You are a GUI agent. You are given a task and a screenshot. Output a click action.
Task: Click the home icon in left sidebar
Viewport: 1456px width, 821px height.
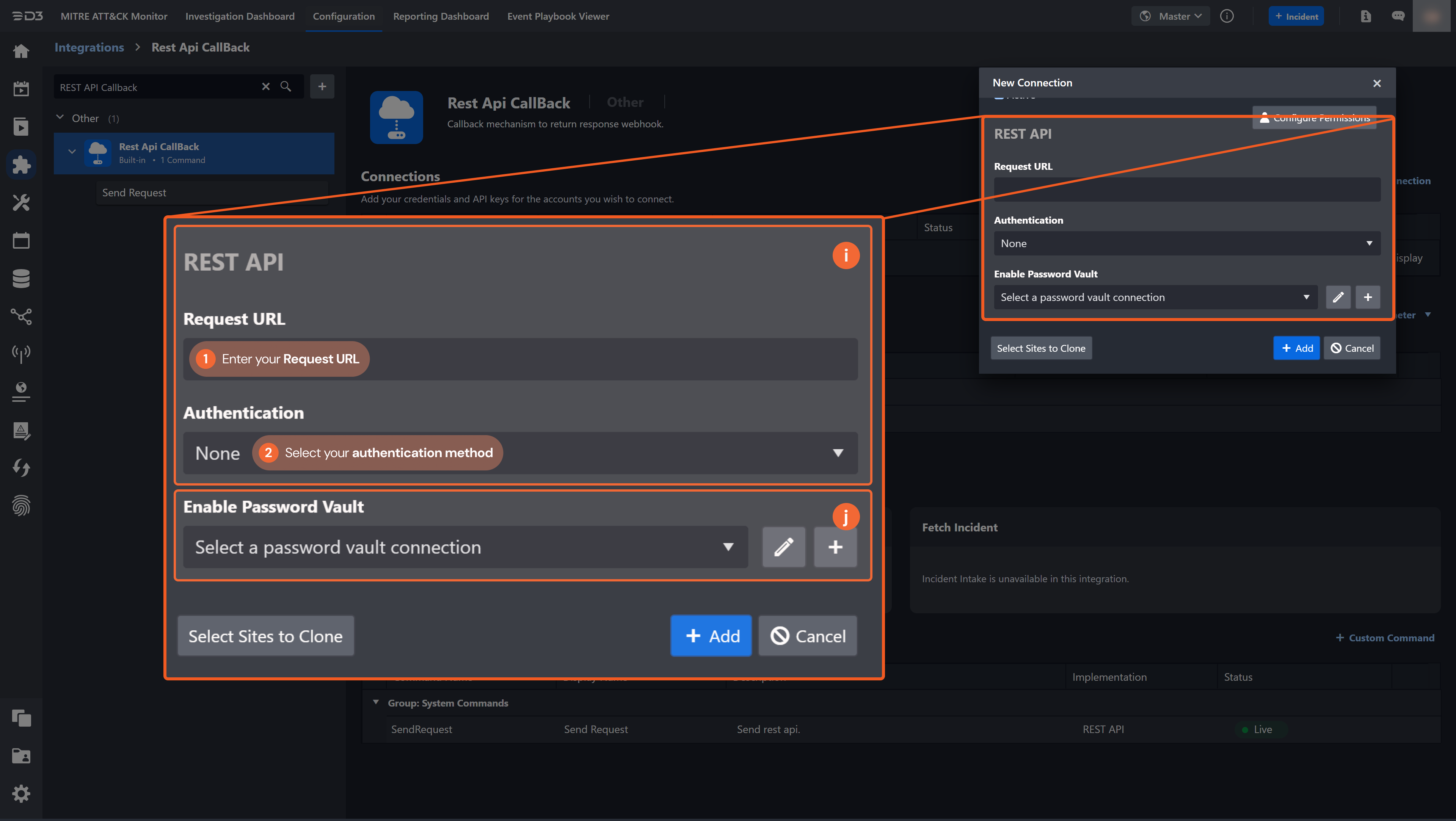21,52
